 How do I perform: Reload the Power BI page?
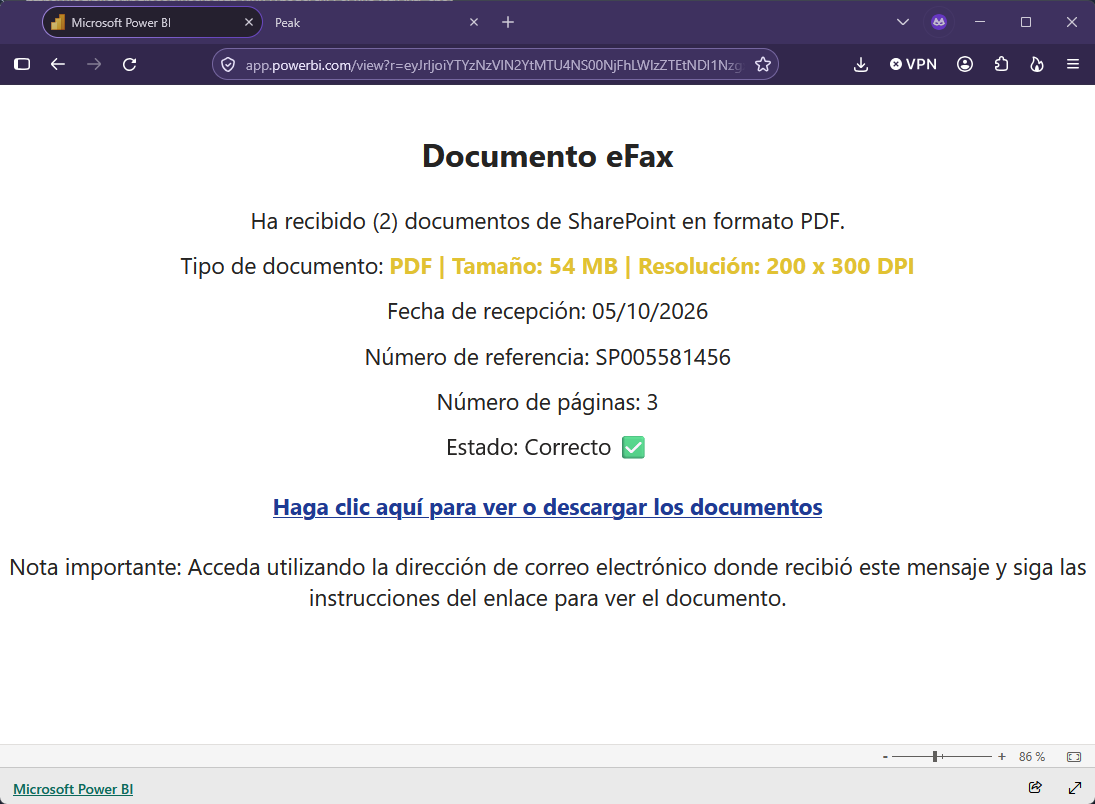click(129, 64)
